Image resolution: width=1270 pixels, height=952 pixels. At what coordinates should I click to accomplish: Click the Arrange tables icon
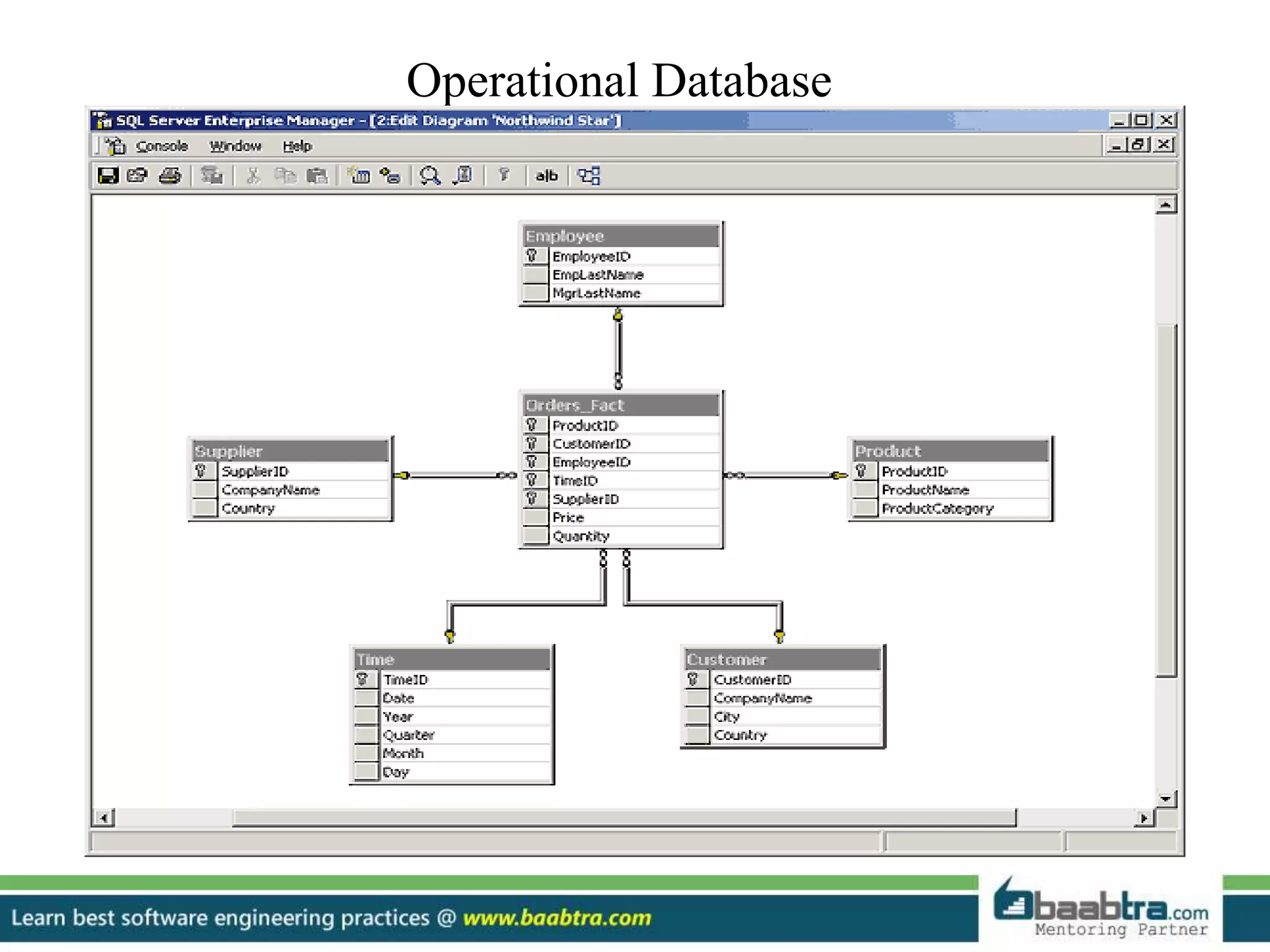click(589, 176)
